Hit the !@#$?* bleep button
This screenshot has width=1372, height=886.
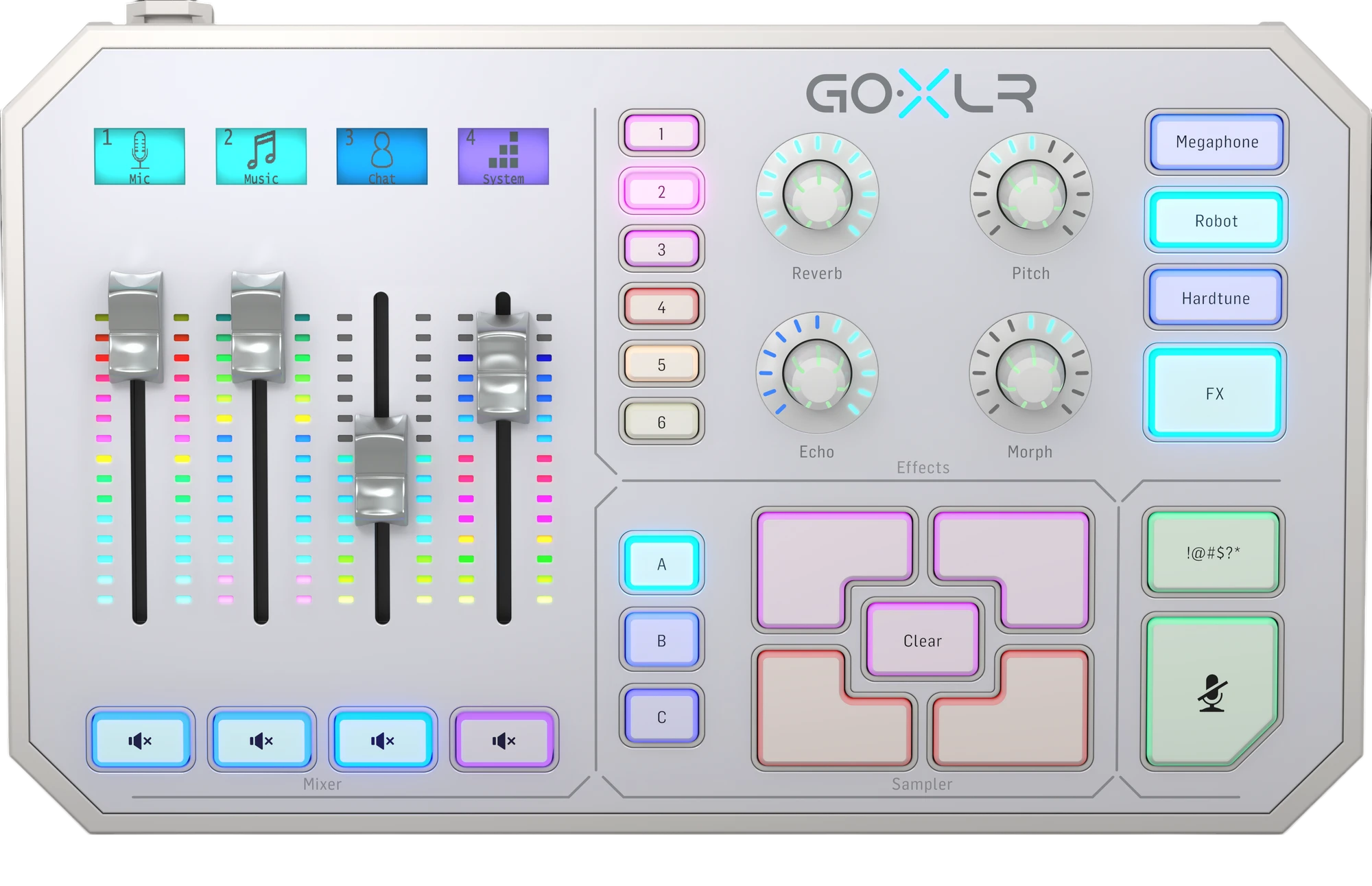(1213, 552)
